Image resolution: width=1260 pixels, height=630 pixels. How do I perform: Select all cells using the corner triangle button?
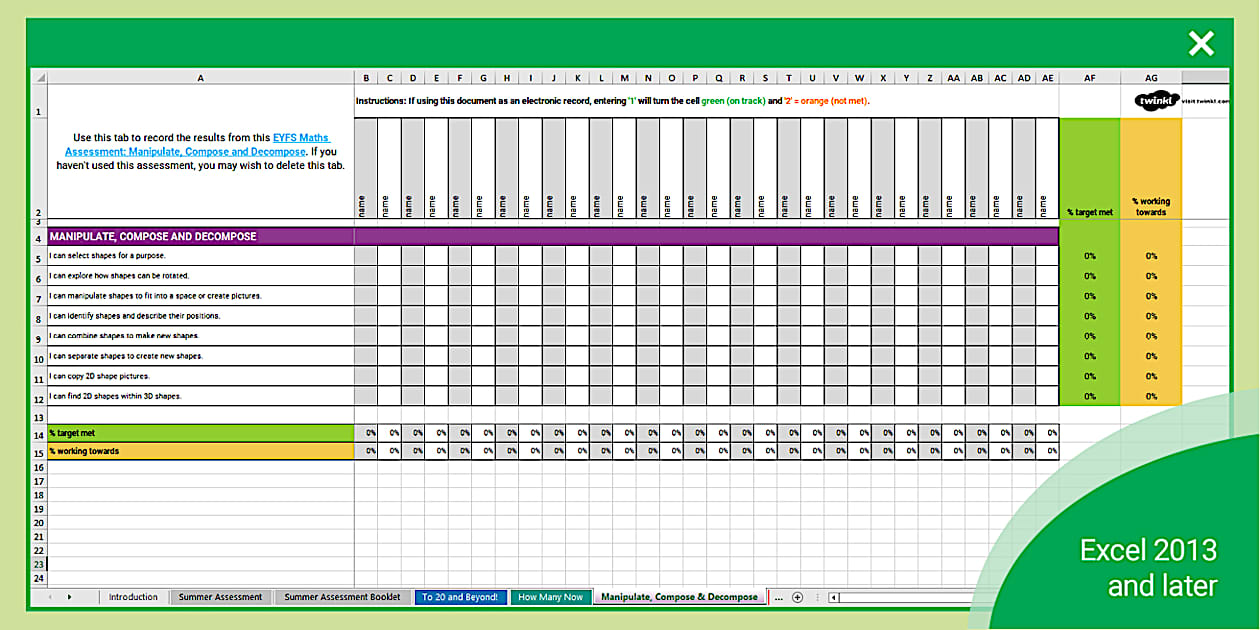[41, 77]
